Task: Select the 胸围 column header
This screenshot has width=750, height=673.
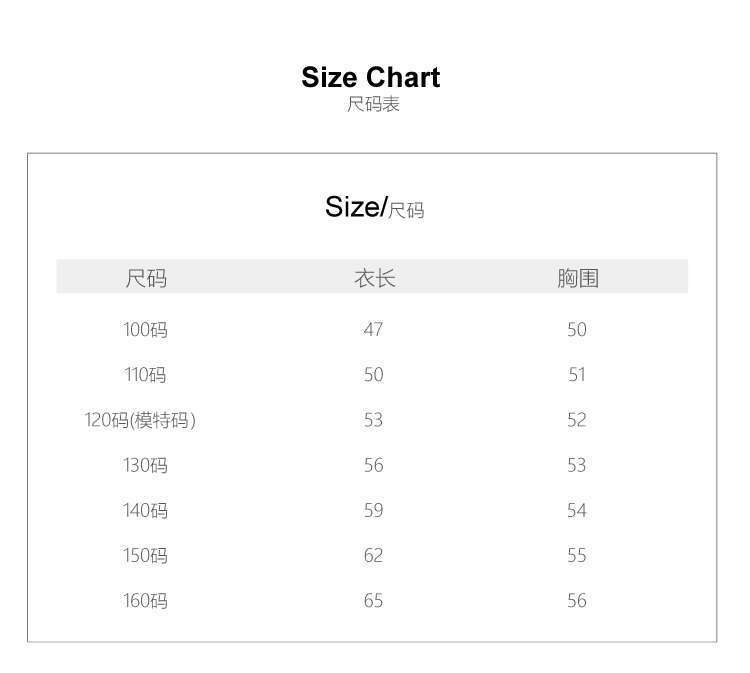Action: tap(577, 278)
